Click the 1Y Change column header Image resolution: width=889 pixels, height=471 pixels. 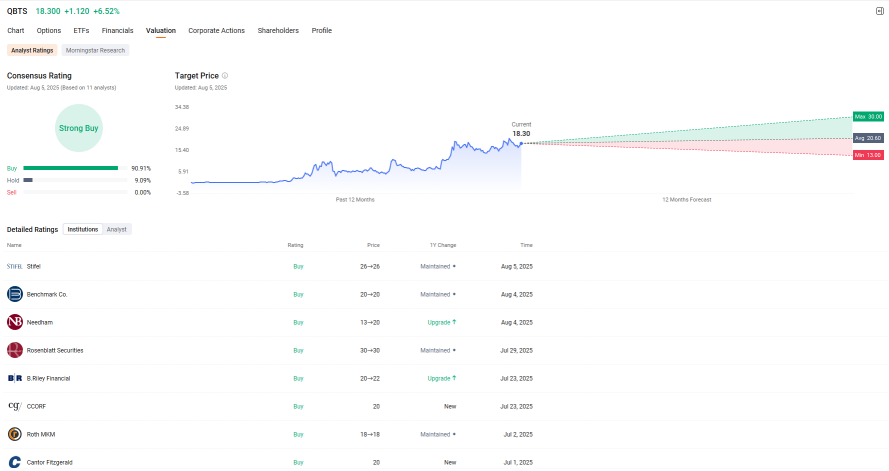pos(443,245)
